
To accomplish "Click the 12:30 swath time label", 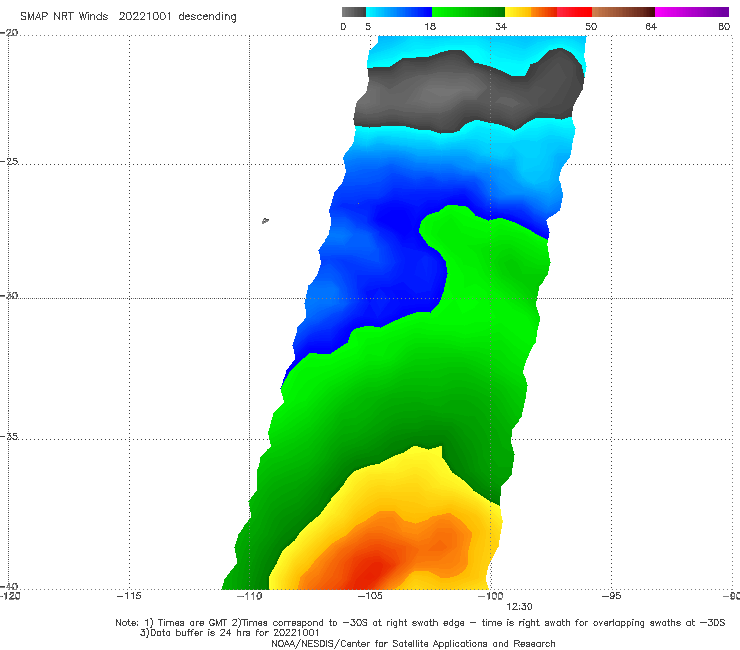I will click(519, 607).
